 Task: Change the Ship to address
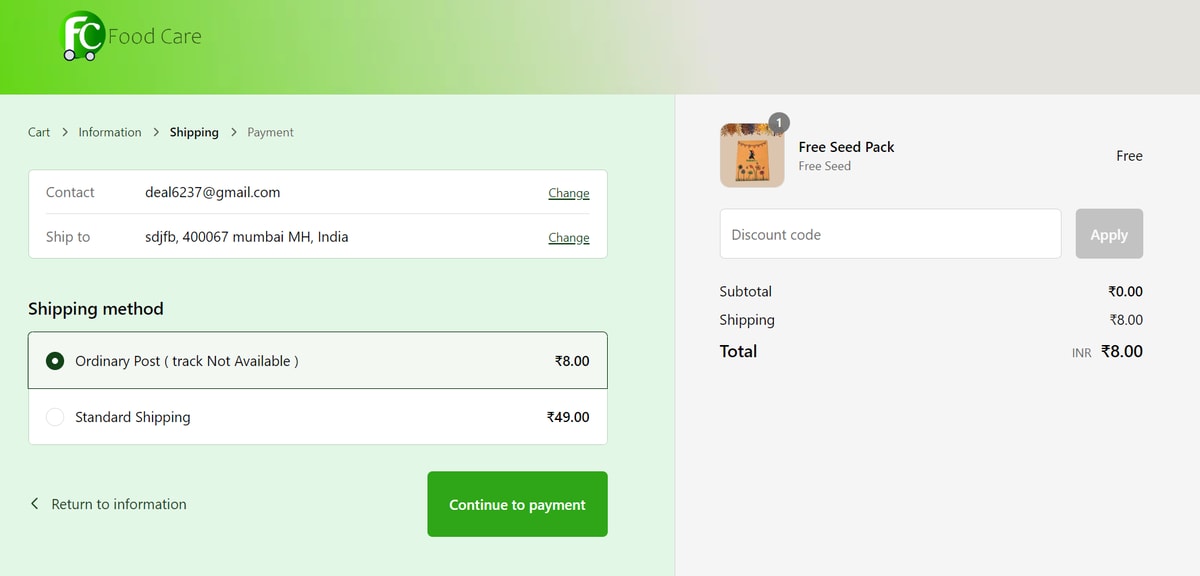click(568, 238)
